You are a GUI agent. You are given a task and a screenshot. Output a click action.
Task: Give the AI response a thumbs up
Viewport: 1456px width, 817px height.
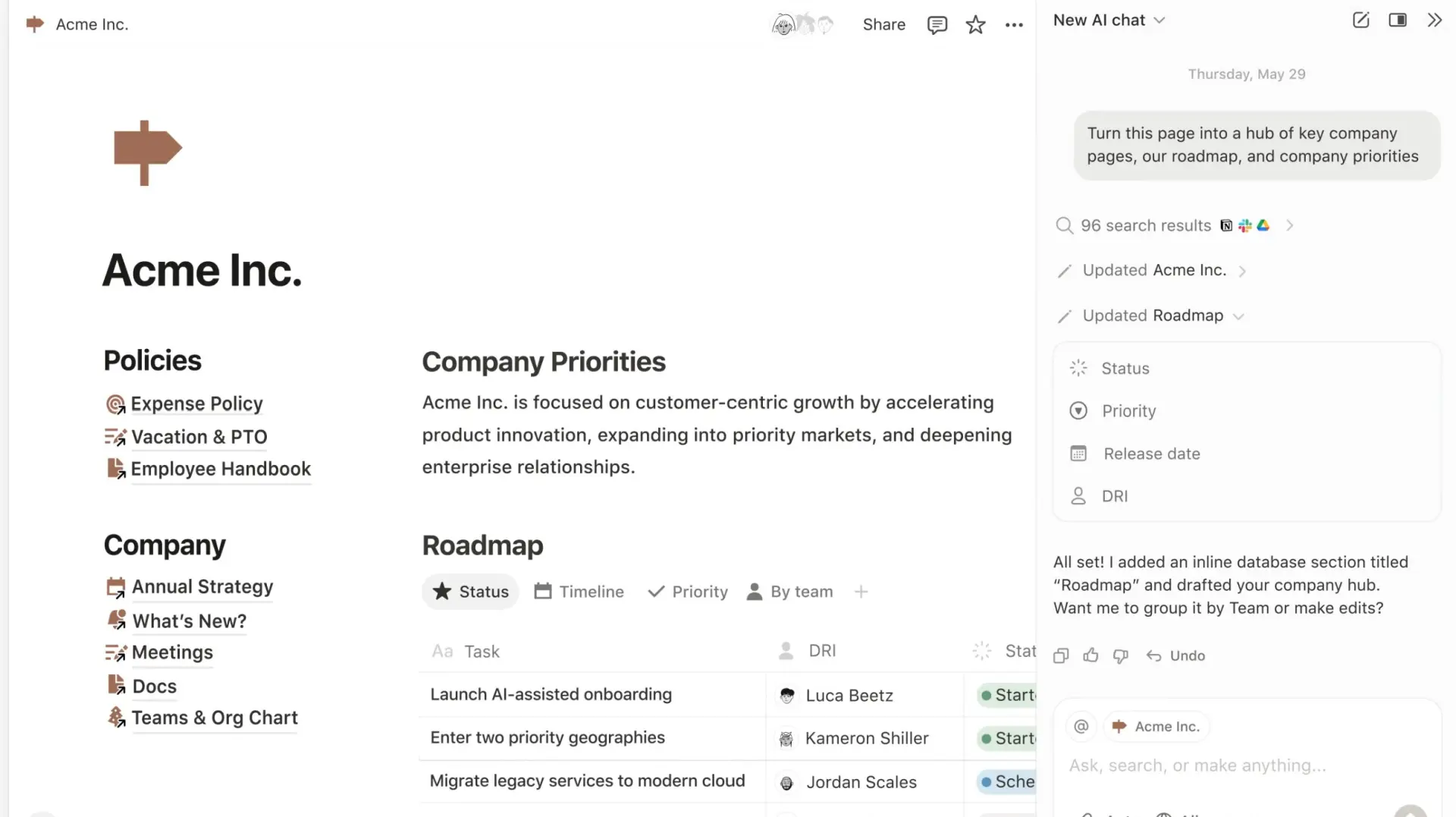point(1090,655)
